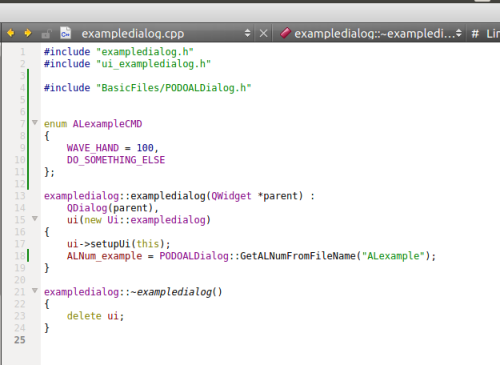This screenshot has height=365, width=500.
Task: Click the GetALNumFromFileName function call
Action: pos(298,256)
